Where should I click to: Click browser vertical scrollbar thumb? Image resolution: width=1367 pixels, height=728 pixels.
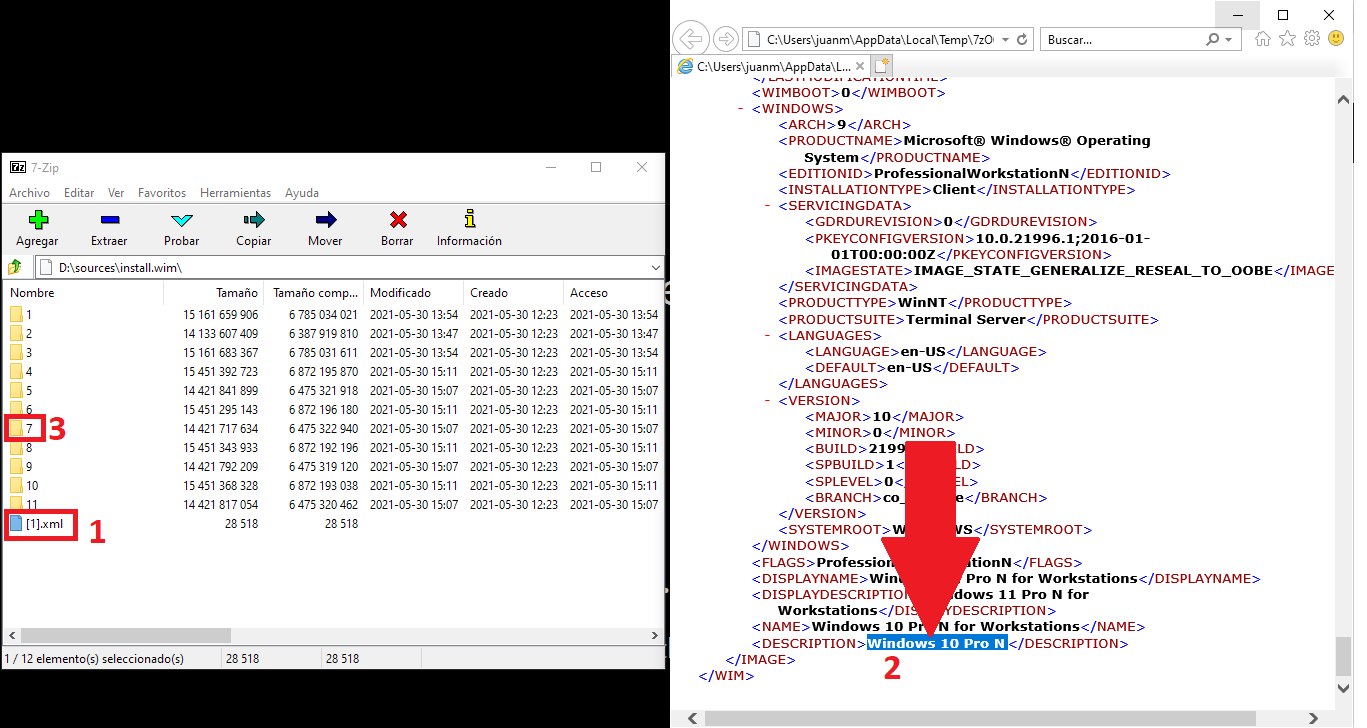point(1344,657)
